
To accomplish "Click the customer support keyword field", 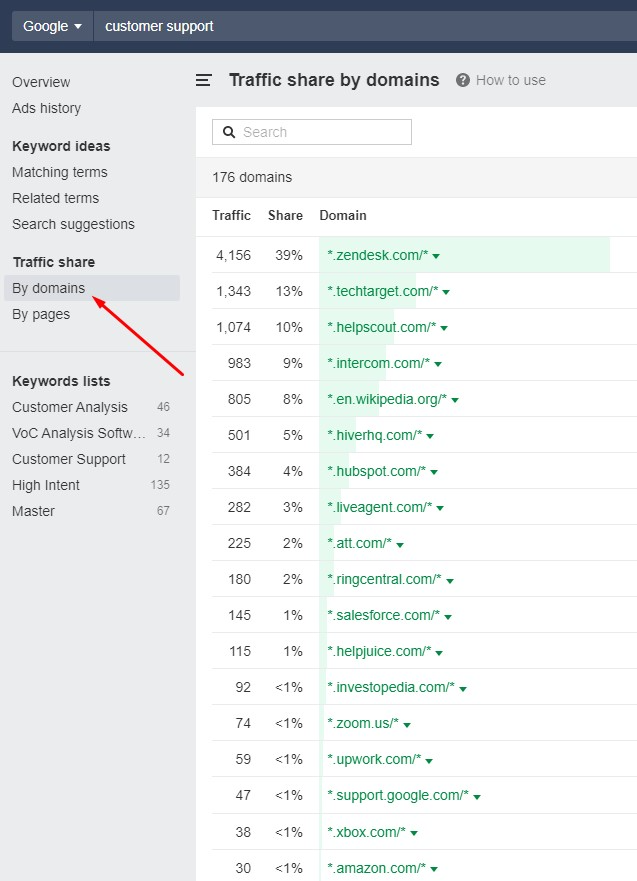I will click(x=300, y=26).
